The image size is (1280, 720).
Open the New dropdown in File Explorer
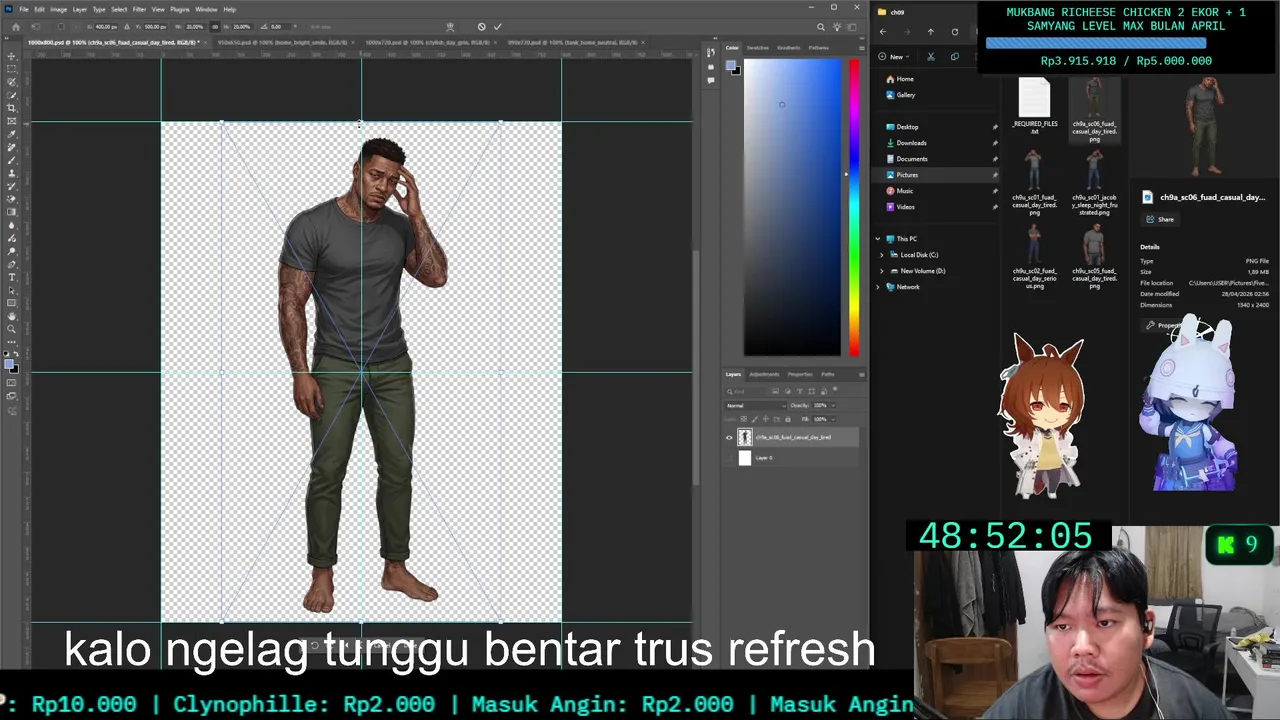point(895,56)
